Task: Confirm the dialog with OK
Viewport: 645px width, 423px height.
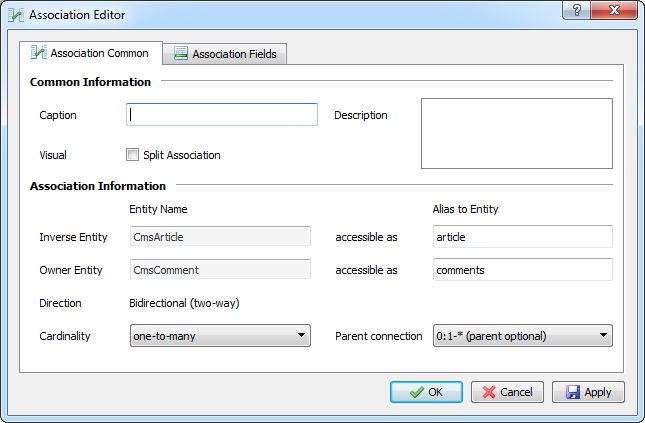Action: (426, 392)
